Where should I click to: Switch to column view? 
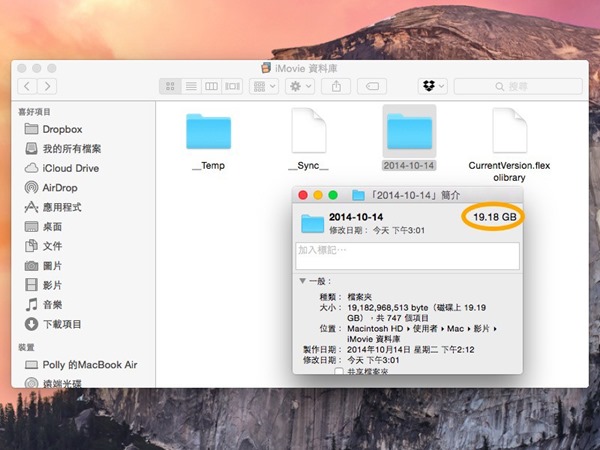[211, 86]
